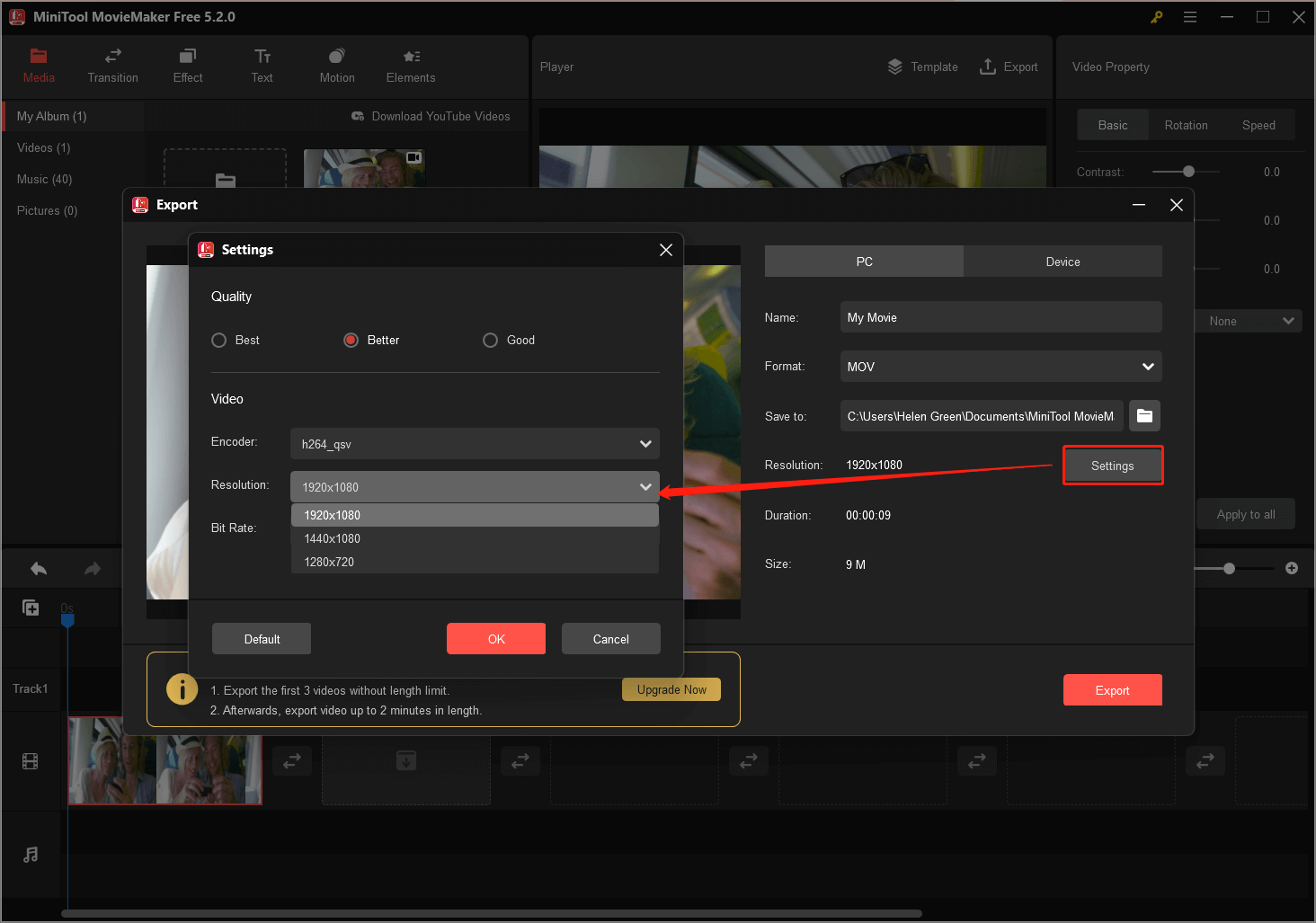
Task: Click the Template icon above the player
Action: tap(922, 66)
